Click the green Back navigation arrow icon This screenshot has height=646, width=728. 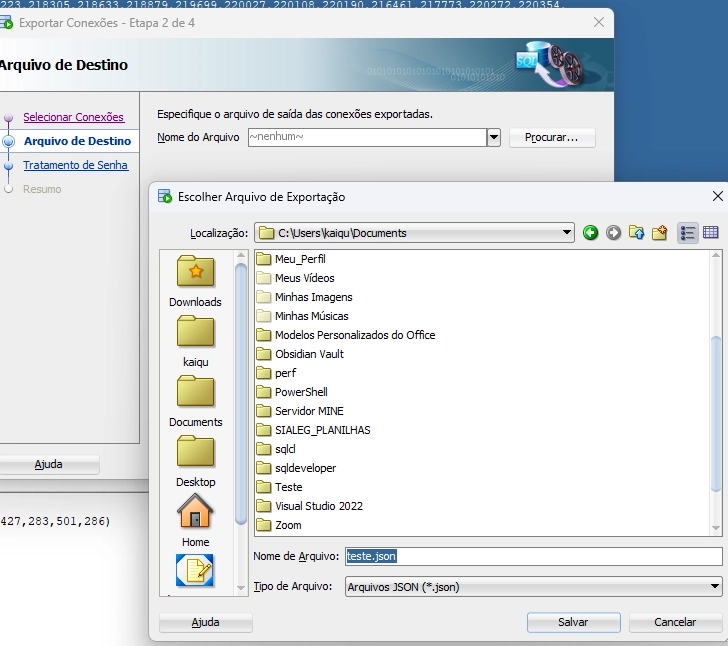coord(590,233)
